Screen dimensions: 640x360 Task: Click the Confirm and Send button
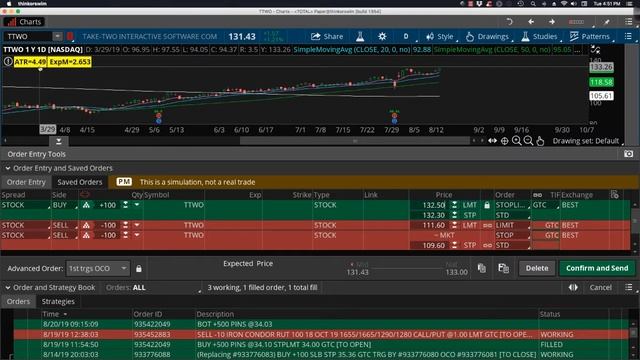[x=597, y=268]
